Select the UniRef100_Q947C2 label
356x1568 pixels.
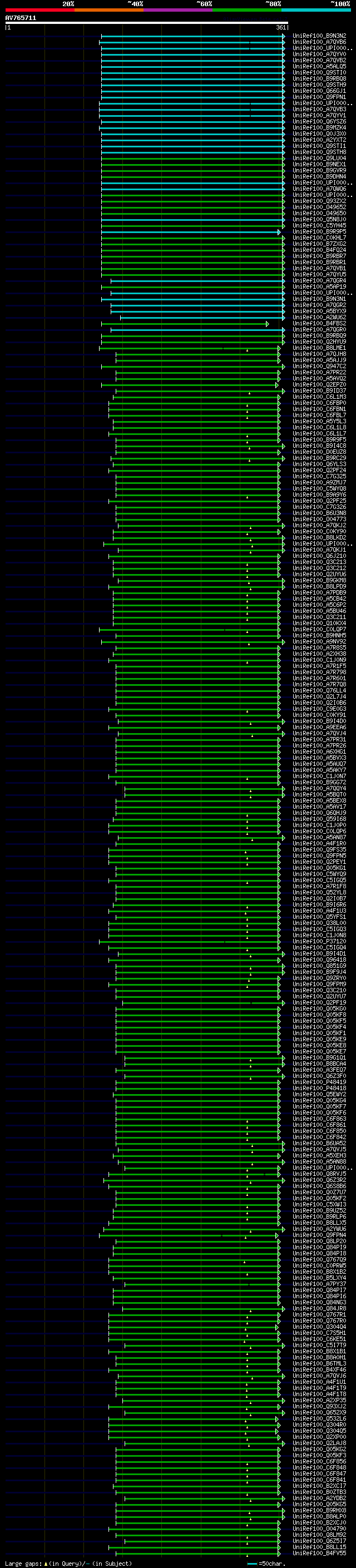click(319, 367)
